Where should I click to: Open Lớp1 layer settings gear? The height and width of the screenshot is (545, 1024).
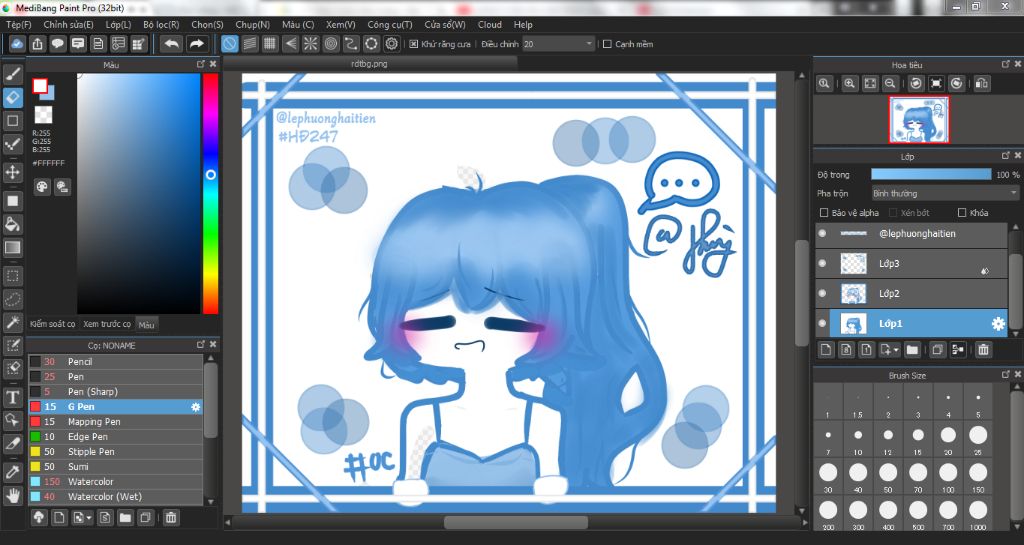[998, 324]
